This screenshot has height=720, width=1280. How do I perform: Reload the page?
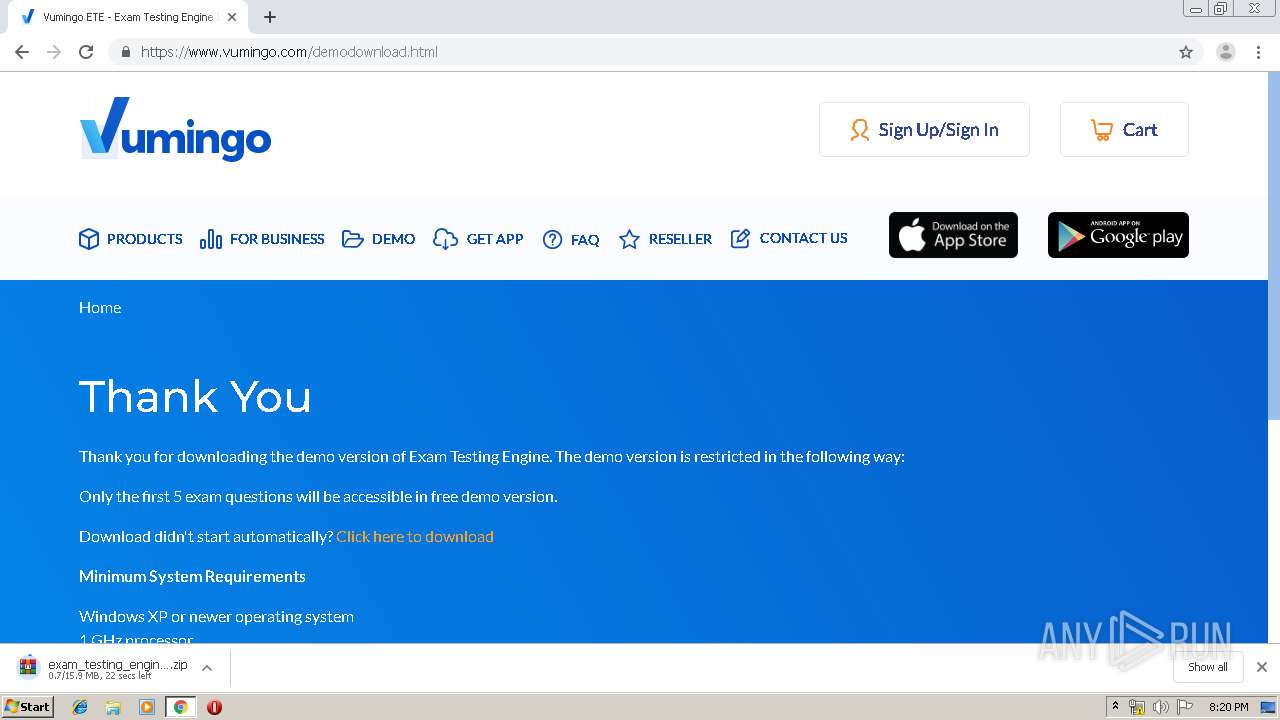86,52
